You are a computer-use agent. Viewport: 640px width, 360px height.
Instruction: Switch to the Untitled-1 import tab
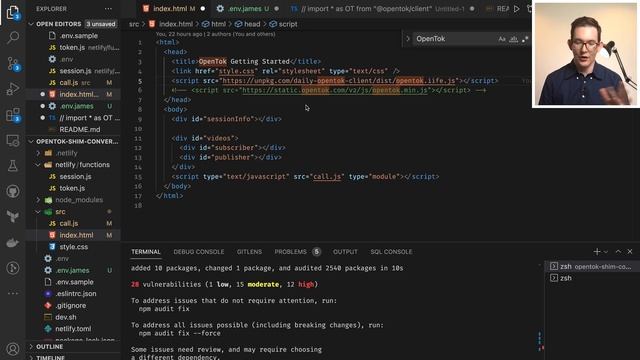tap(382, 9)
